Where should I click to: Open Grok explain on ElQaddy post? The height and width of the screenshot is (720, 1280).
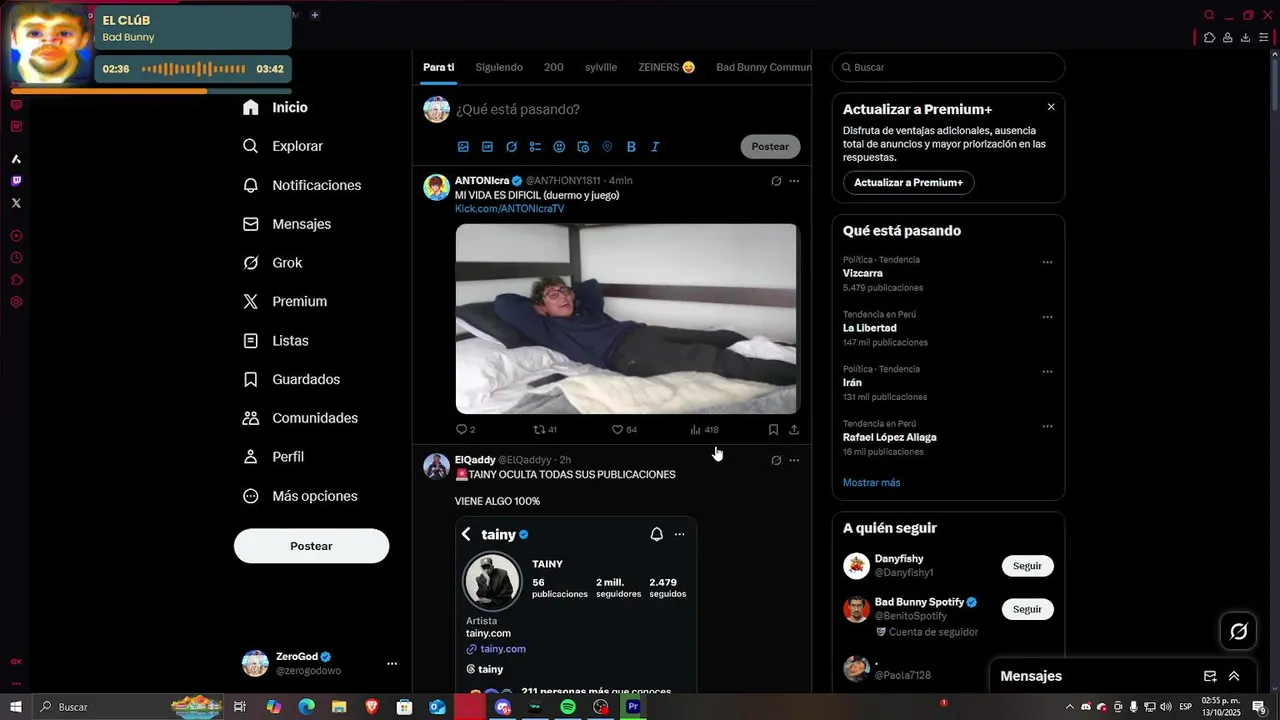point(776,460)
